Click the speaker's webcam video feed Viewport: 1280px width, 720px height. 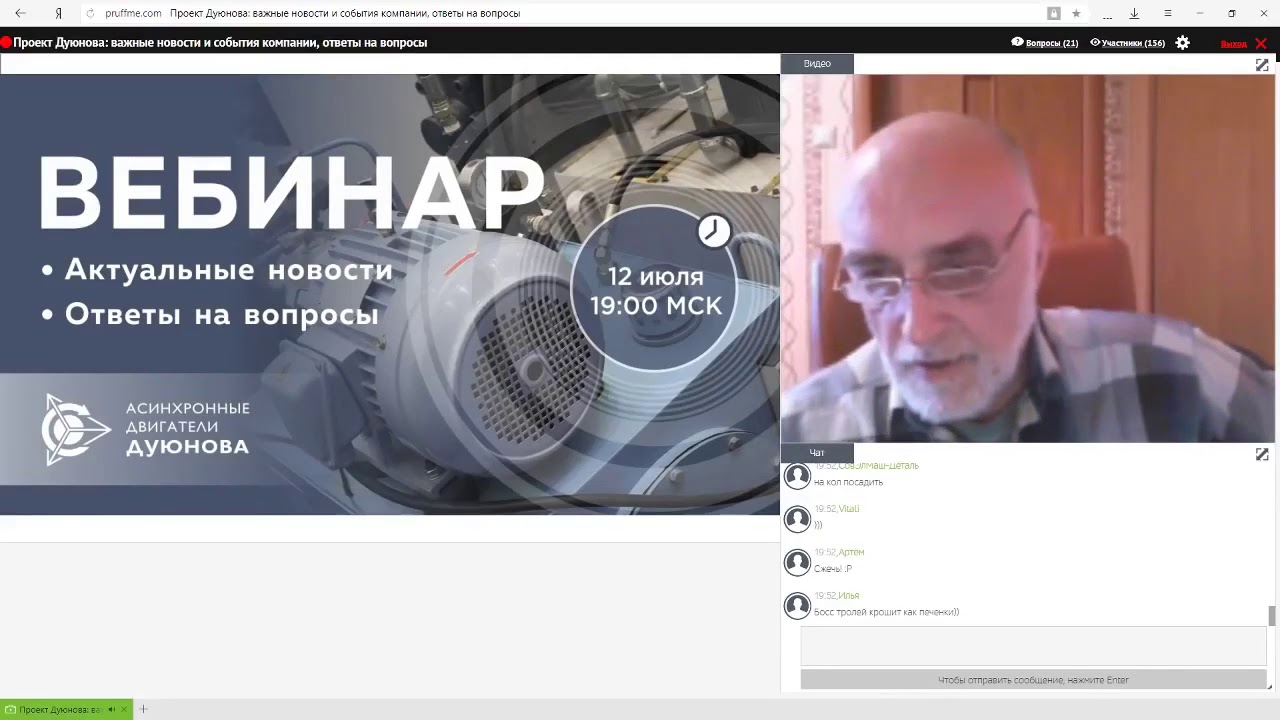1028,258
